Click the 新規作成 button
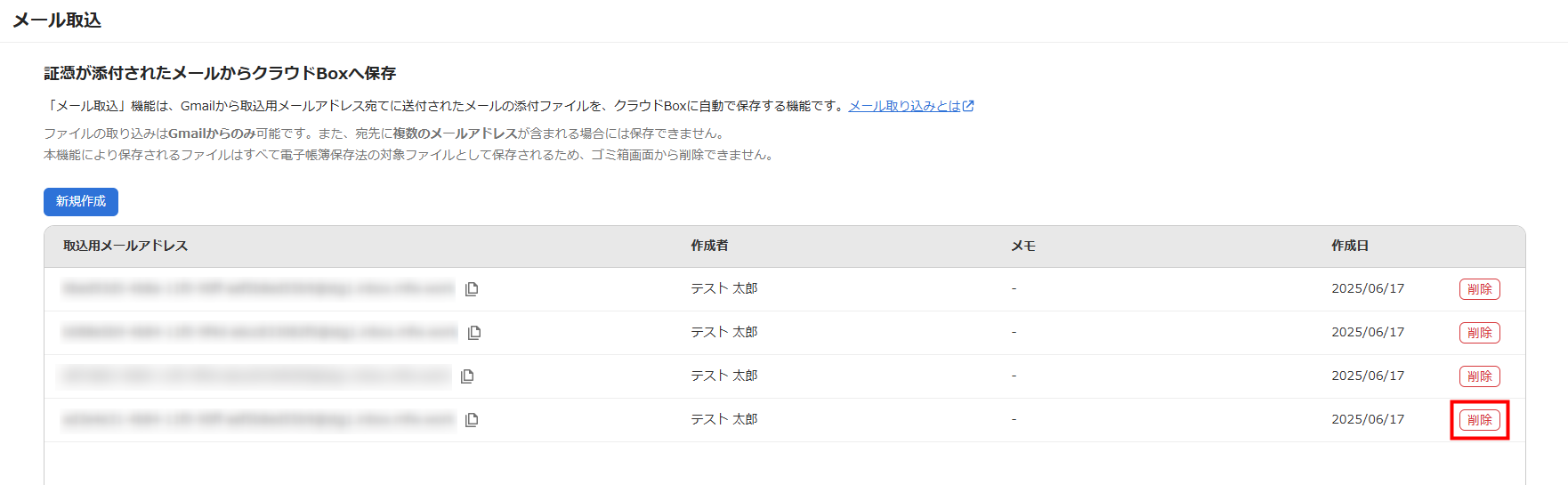 [x=81, y=202]
